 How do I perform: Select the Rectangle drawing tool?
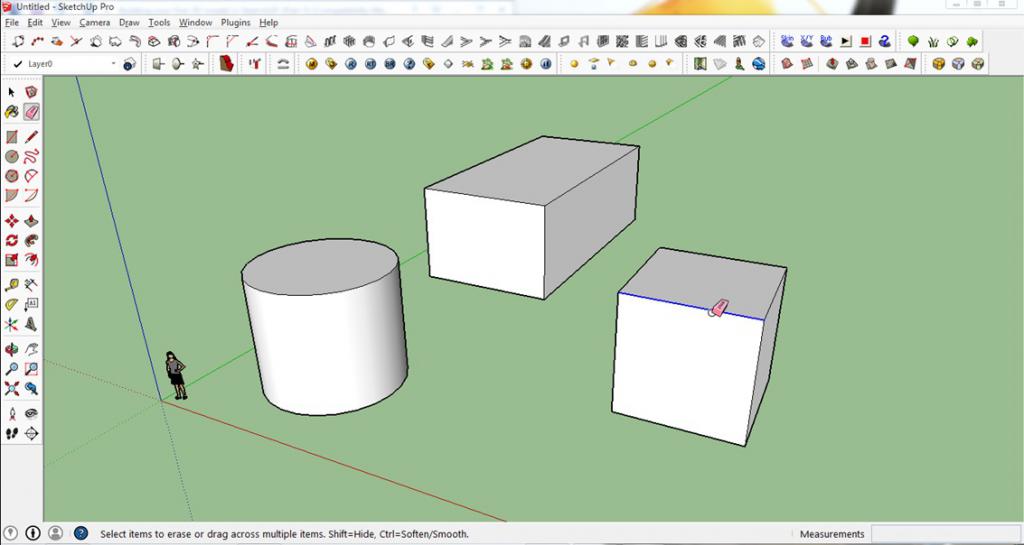tap(12, 137)
